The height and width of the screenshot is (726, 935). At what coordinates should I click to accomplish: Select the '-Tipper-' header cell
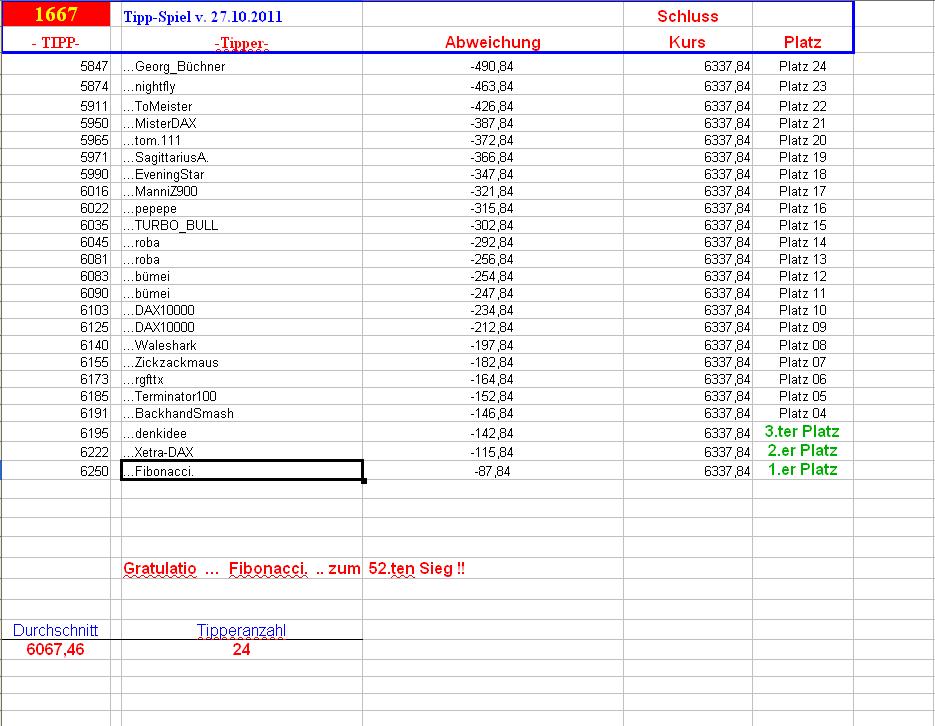click(x=242, y=42)
